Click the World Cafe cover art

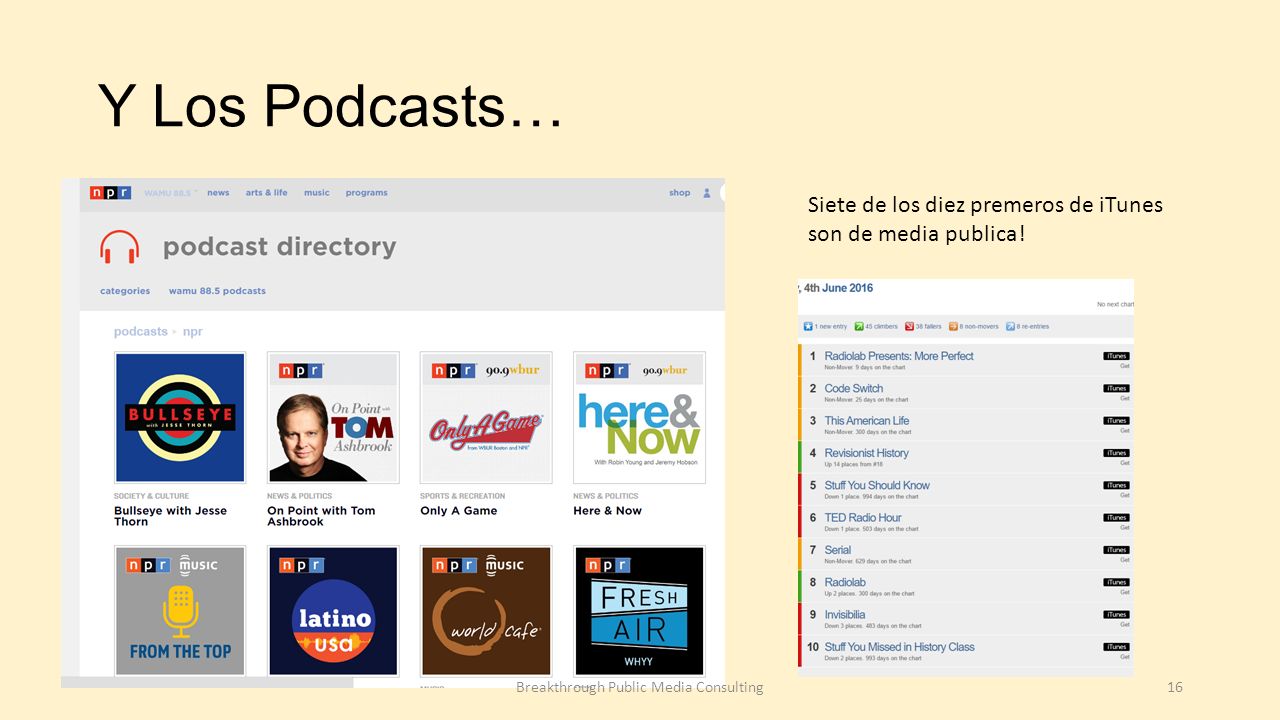486,611
